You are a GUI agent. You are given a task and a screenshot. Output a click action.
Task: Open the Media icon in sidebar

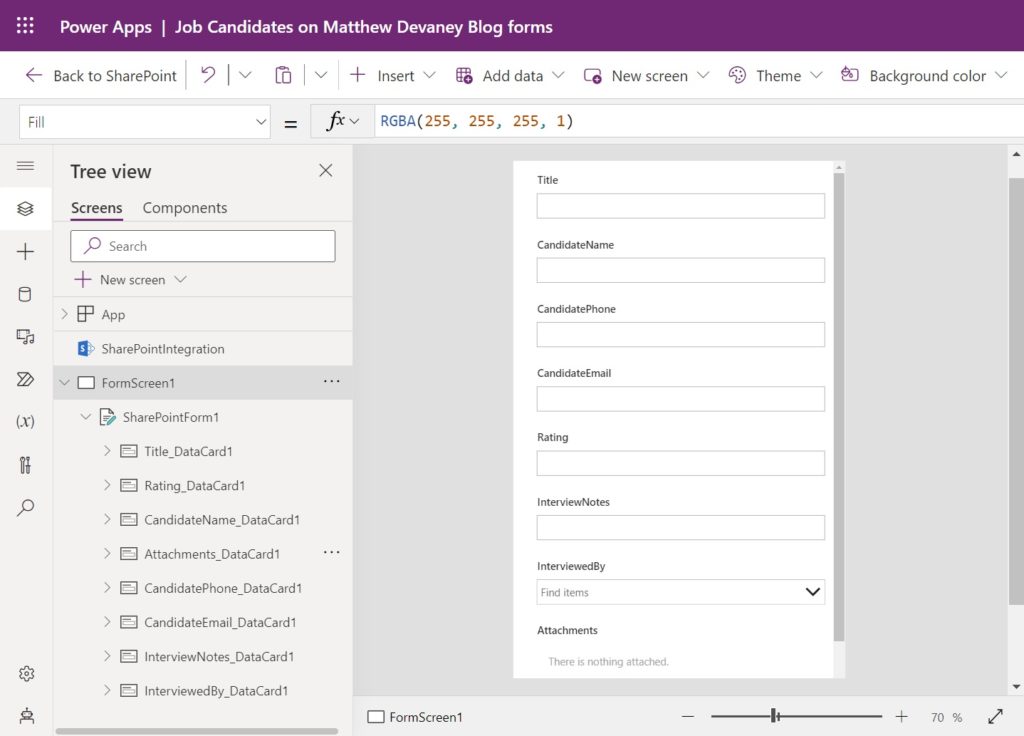point(25,336)
